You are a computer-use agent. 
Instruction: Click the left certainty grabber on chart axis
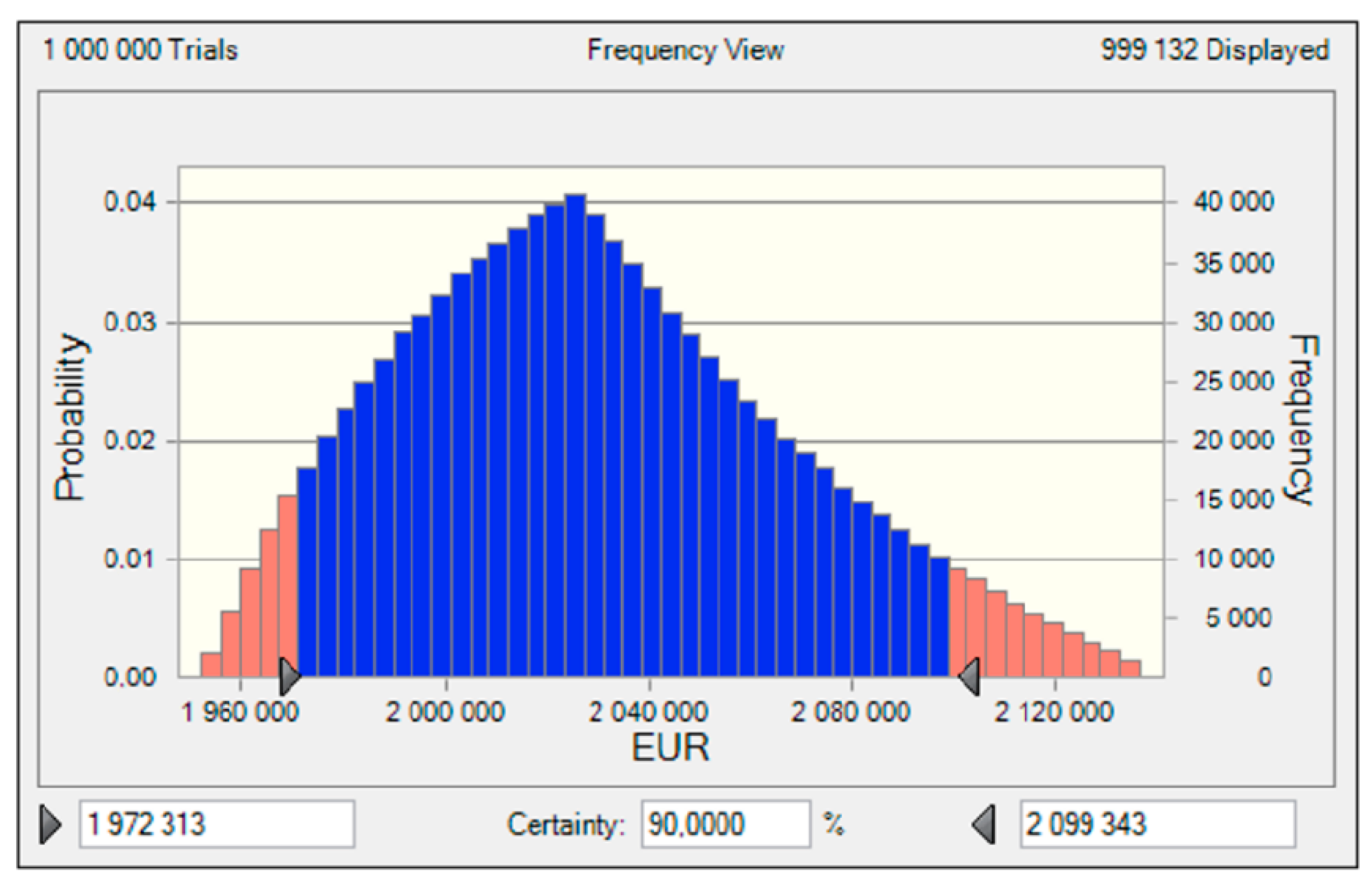[x=289, y=676]
